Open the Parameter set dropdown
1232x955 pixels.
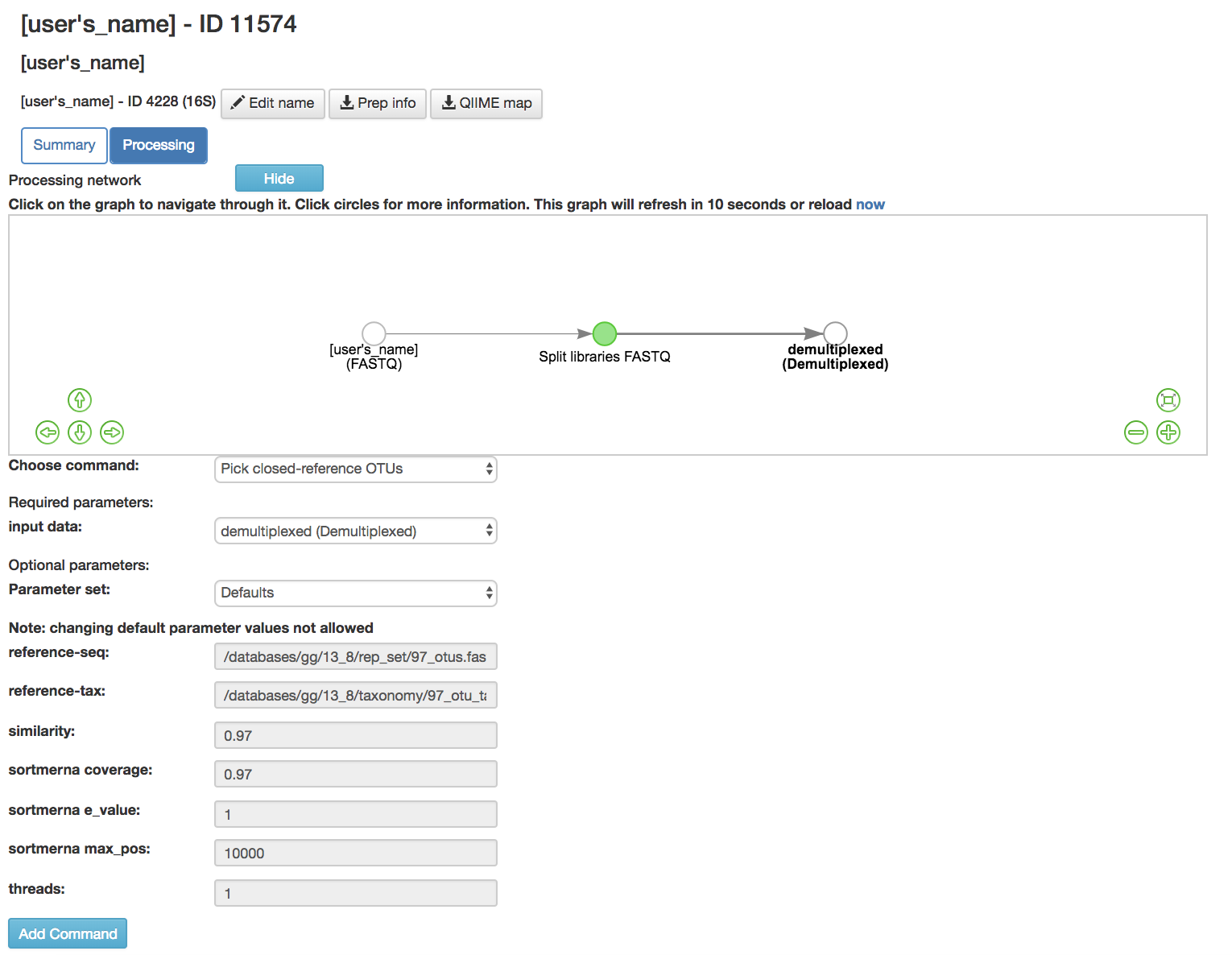point(355,593)
